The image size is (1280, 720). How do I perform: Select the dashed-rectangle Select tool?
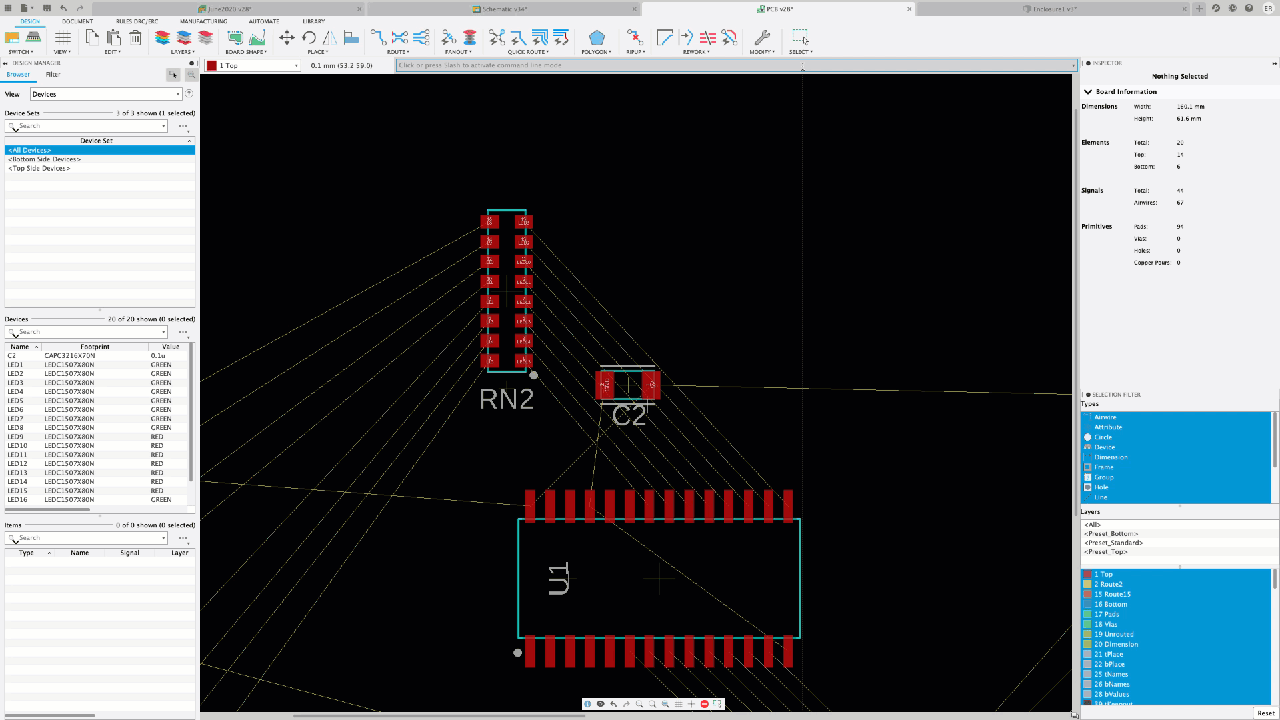(x=800, y=38)
